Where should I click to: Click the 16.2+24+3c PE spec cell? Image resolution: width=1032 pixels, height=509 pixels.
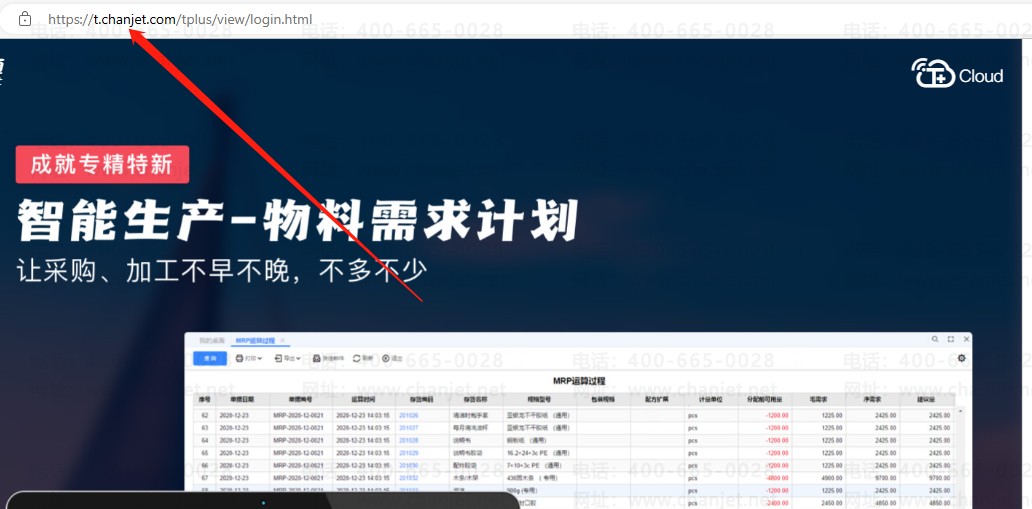539,453
